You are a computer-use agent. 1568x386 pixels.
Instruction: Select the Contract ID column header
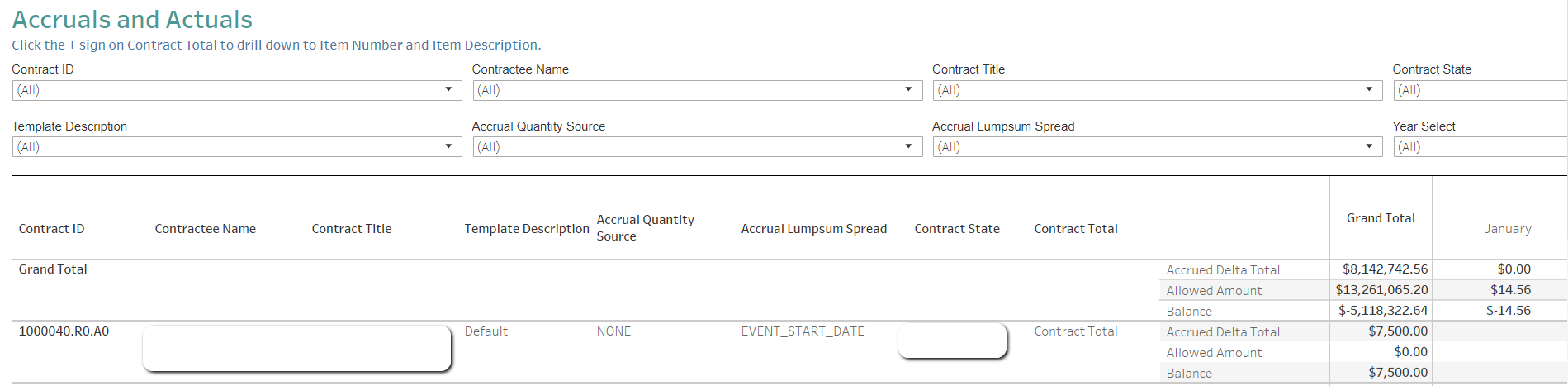click(51, 229)
